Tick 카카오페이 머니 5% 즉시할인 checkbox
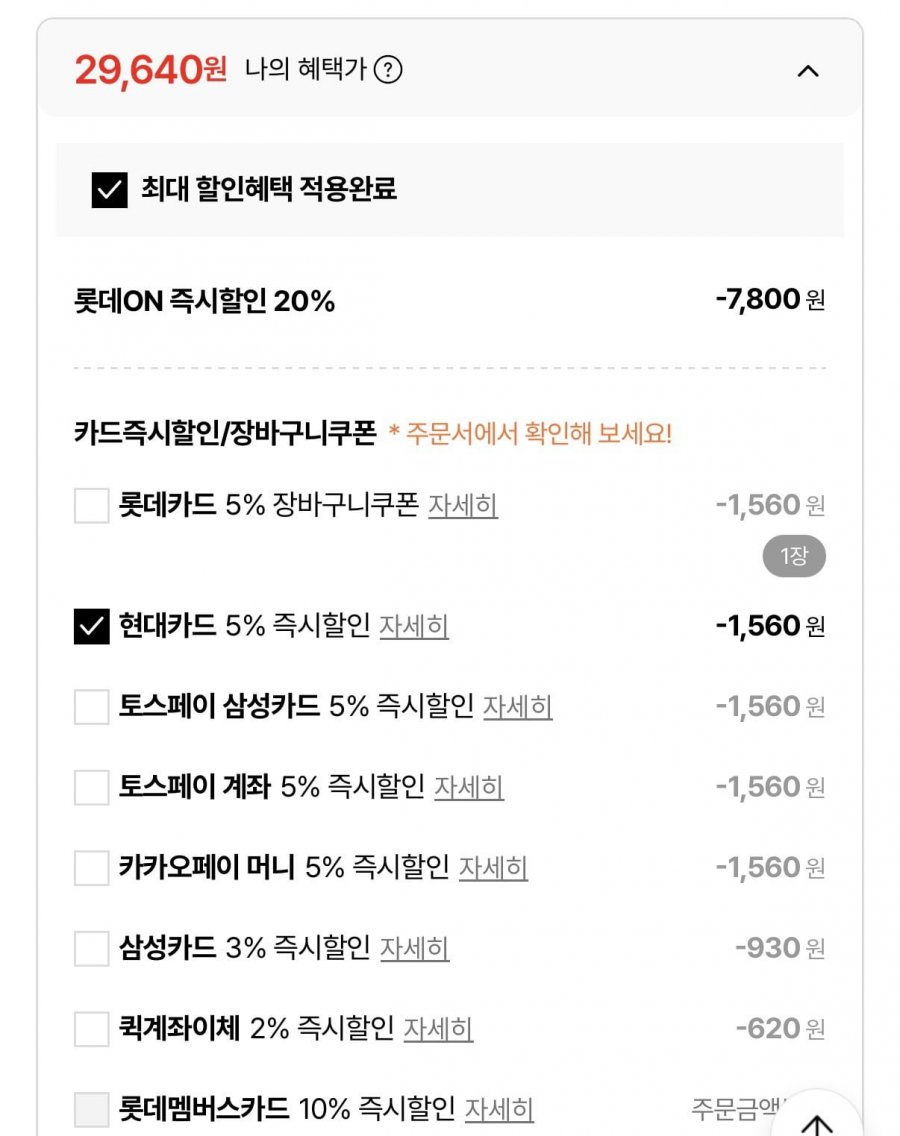This screenshot has height=1136, width=900. [92, 868]
